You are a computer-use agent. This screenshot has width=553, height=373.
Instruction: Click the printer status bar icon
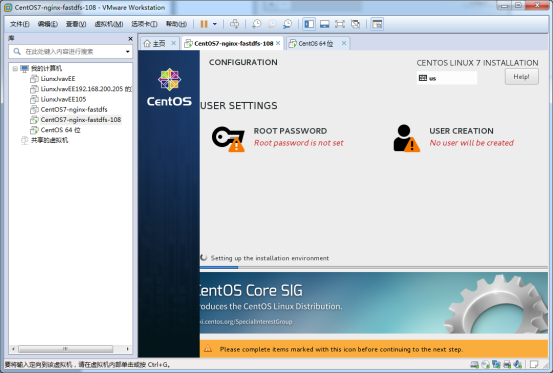pyautogui.click(x=507, y=364)
